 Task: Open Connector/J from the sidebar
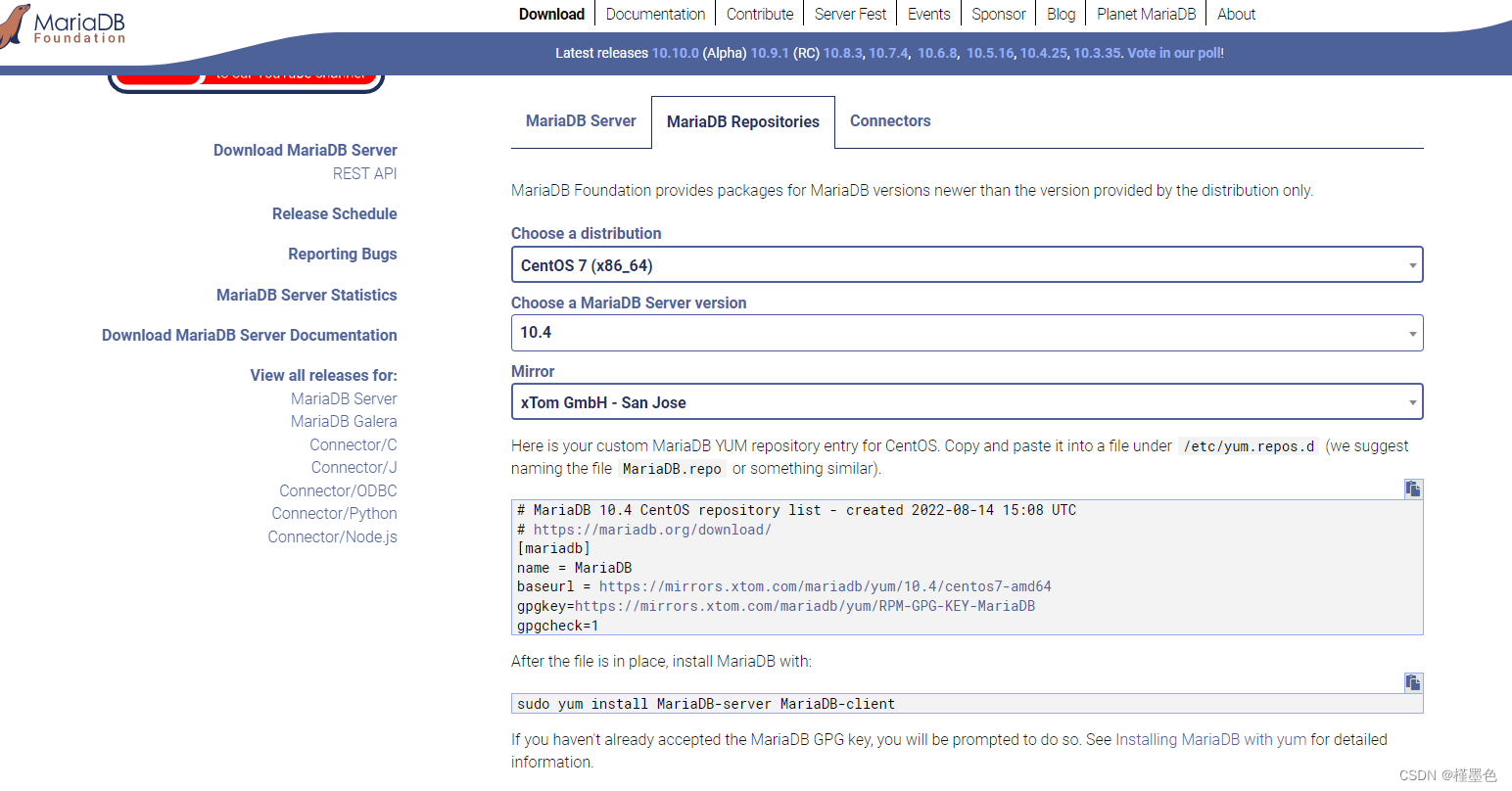click(x=354, y=467)
